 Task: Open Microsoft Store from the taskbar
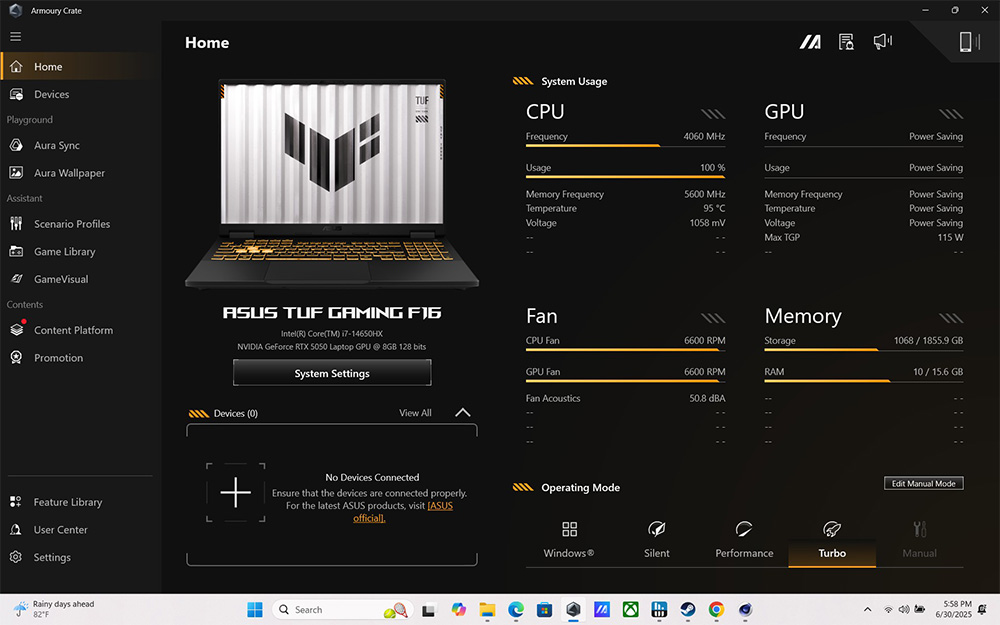pos(545,610)
